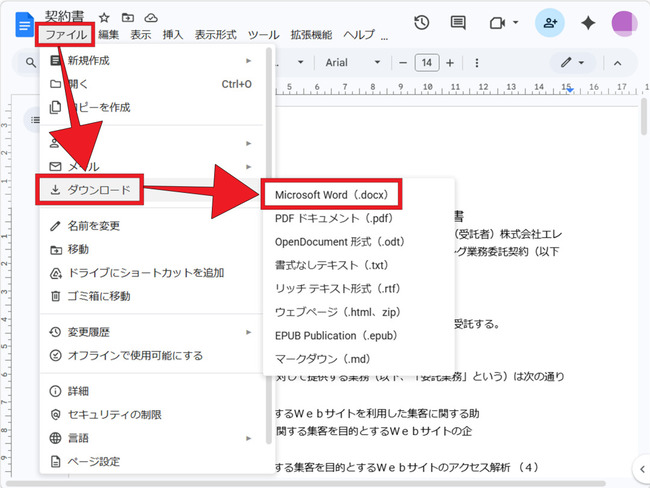Expand the 言語 submenu
650x488 pixels.
tap(152, 438)
